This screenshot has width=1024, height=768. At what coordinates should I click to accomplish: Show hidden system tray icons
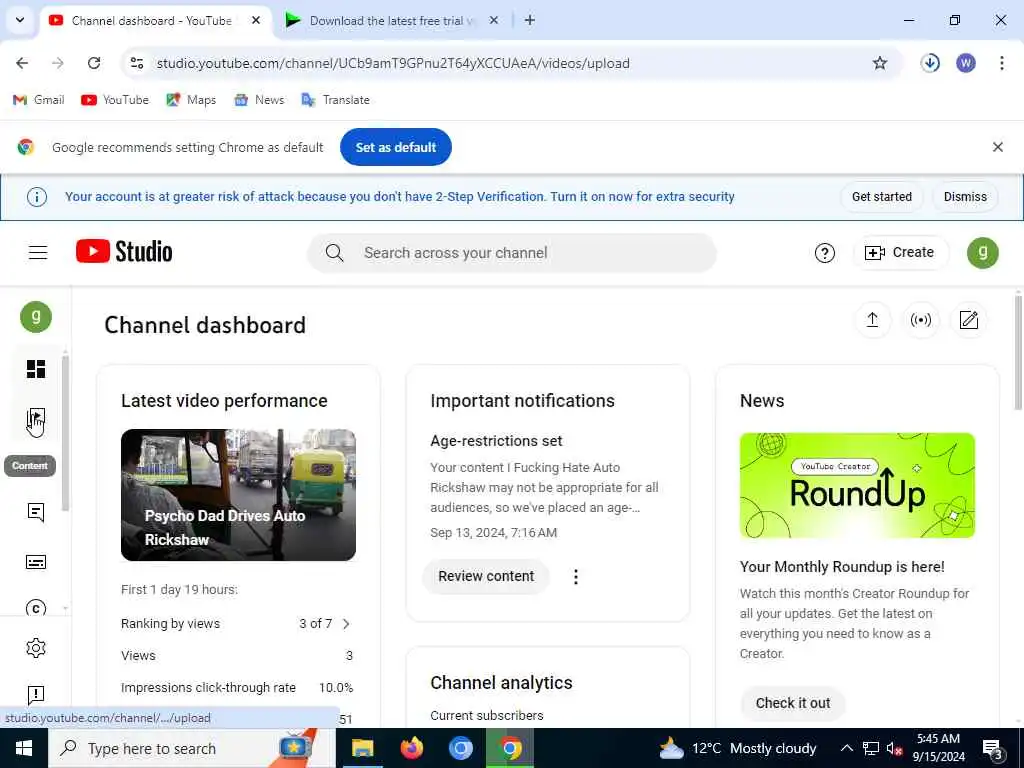[846, 748]
